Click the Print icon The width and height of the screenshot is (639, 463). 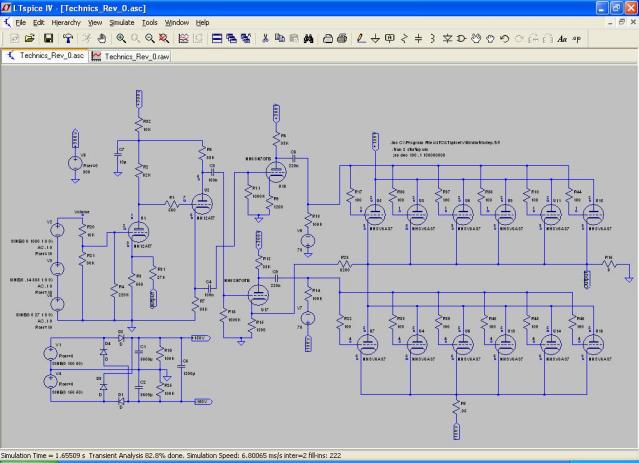(342, 39)
